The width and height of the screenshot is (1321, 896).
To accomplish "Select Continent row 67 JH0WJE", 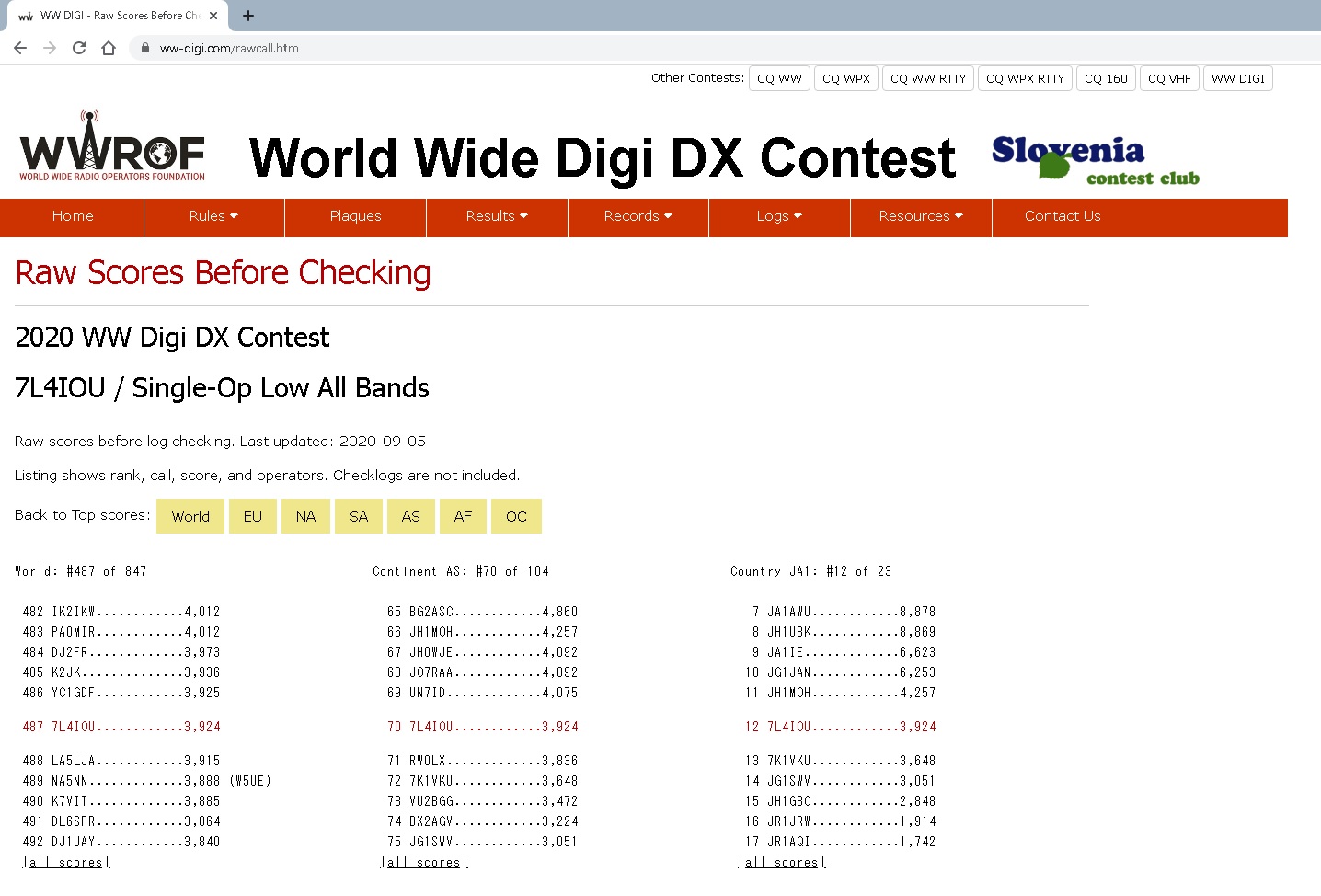I will pos(483,652).
